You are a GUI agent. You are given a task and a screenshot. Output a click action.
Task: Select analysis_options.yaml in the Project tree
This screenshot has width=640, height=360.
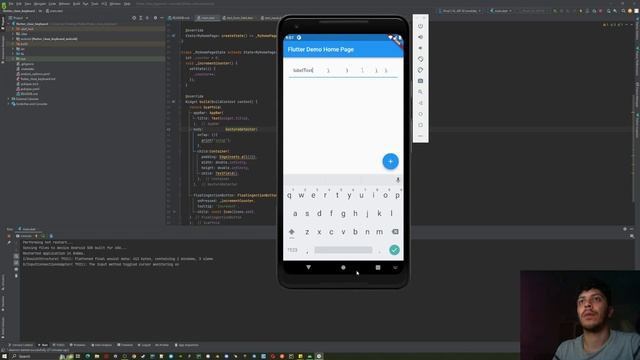tap(33, 74)
